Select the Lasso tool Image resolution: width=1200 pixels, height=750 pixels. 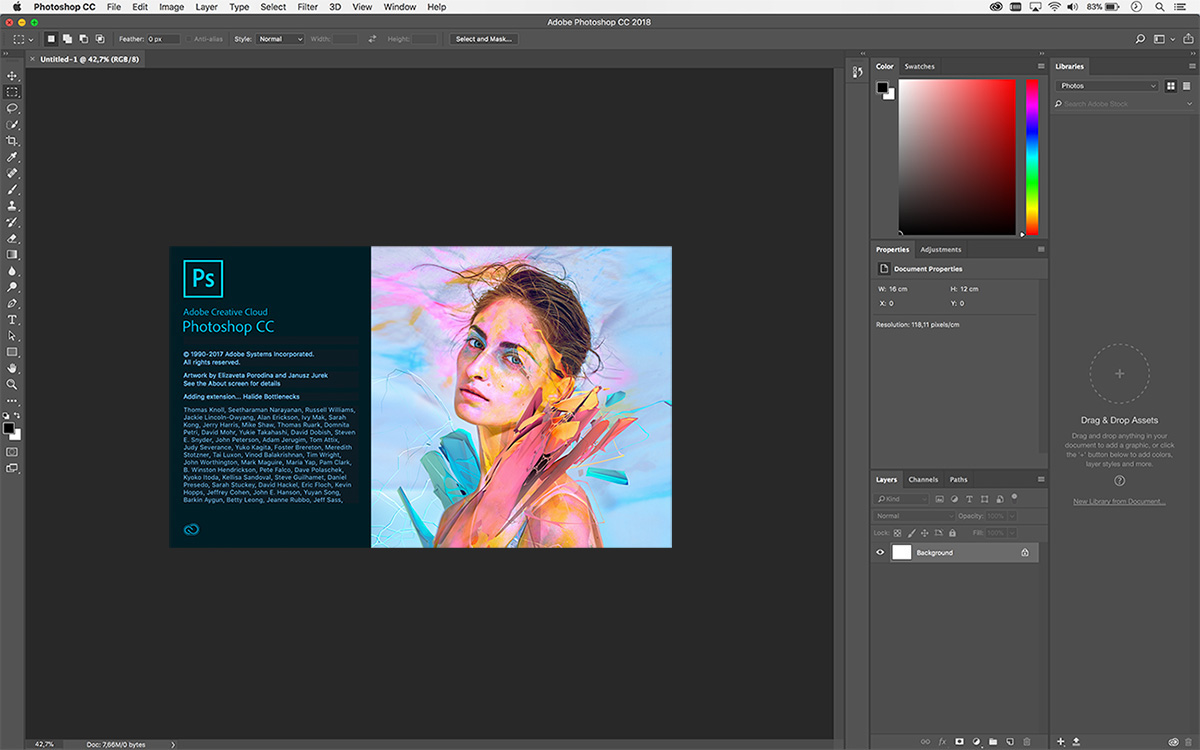tap(12, 108)
